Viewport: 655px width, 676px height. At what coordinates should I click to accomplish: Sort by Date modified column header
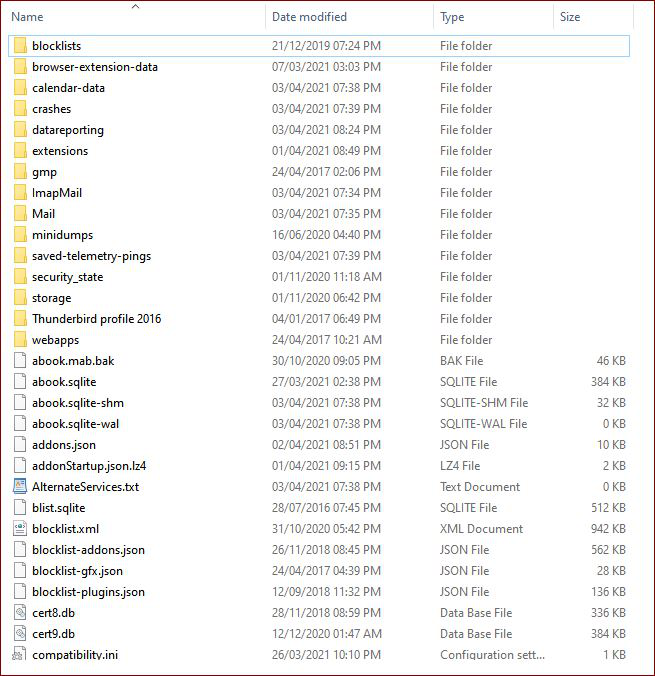[309, 17]
